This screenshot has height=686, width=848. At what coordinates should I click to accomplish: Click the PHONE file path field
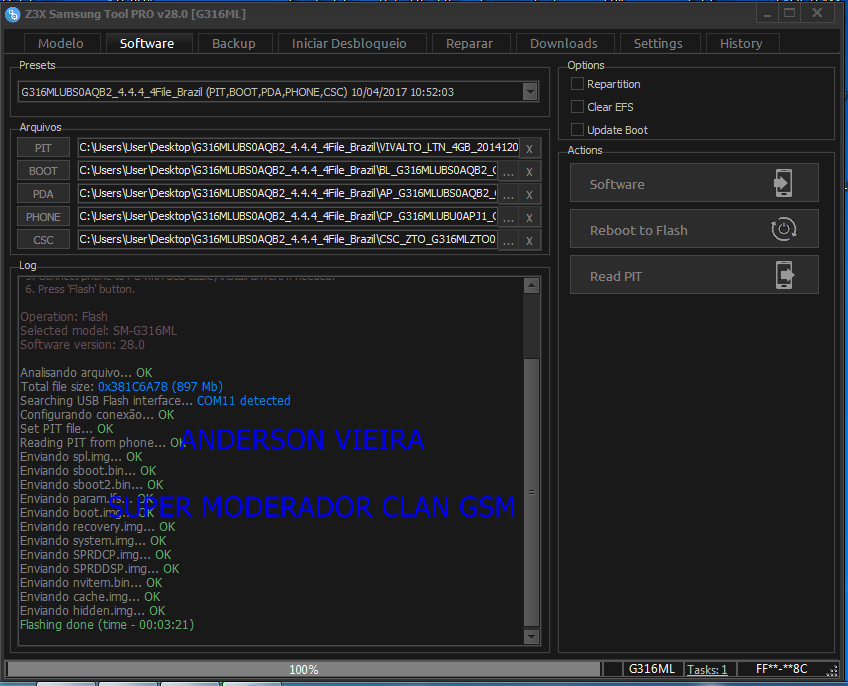click(288, 217)
